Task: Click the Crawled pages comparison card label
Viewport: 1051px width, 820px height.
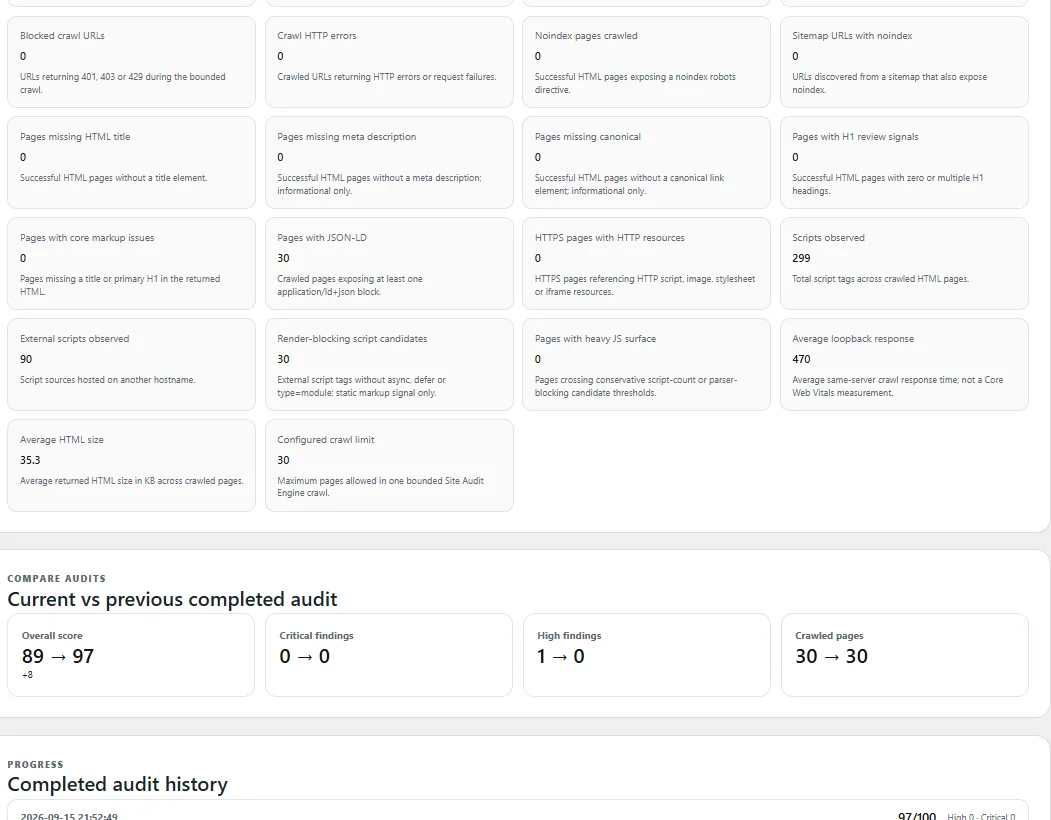Action: 829,636
